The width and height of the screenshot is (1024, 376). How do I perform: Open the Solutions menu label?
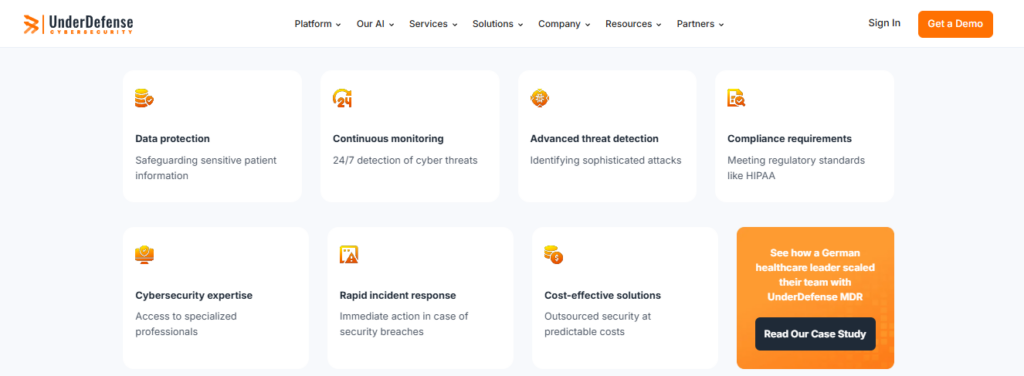493,24
